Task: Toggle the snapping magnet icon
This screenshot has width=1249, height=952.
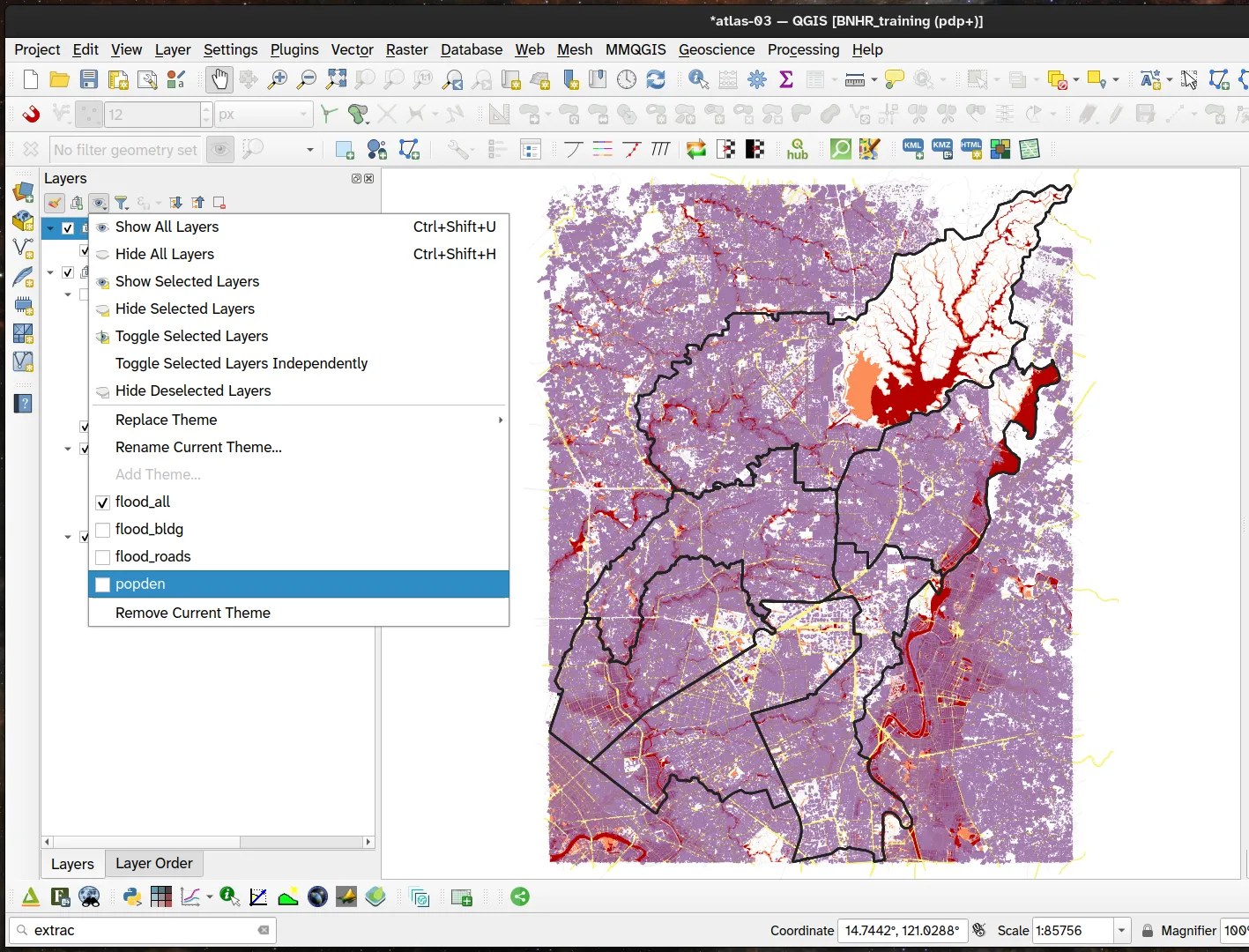Action: tap(31, 115)
